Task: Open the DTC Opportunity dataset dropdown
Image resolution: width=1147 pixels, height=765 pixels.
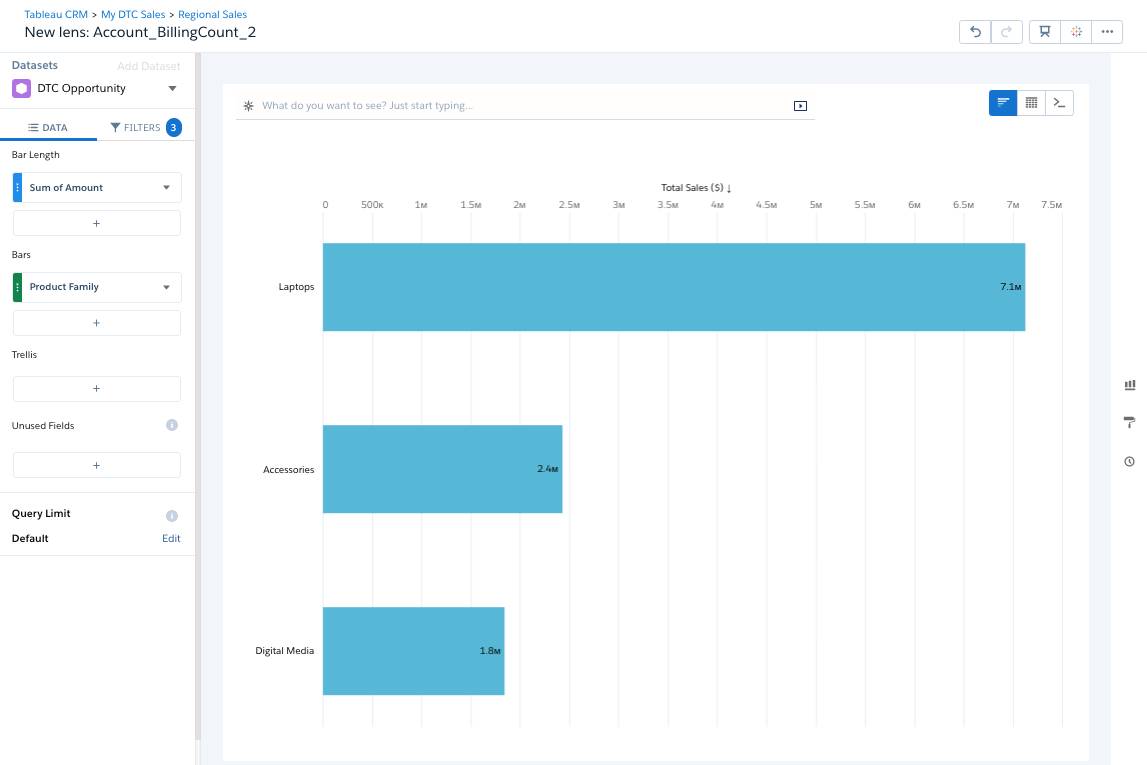Action: click(170, 88)
